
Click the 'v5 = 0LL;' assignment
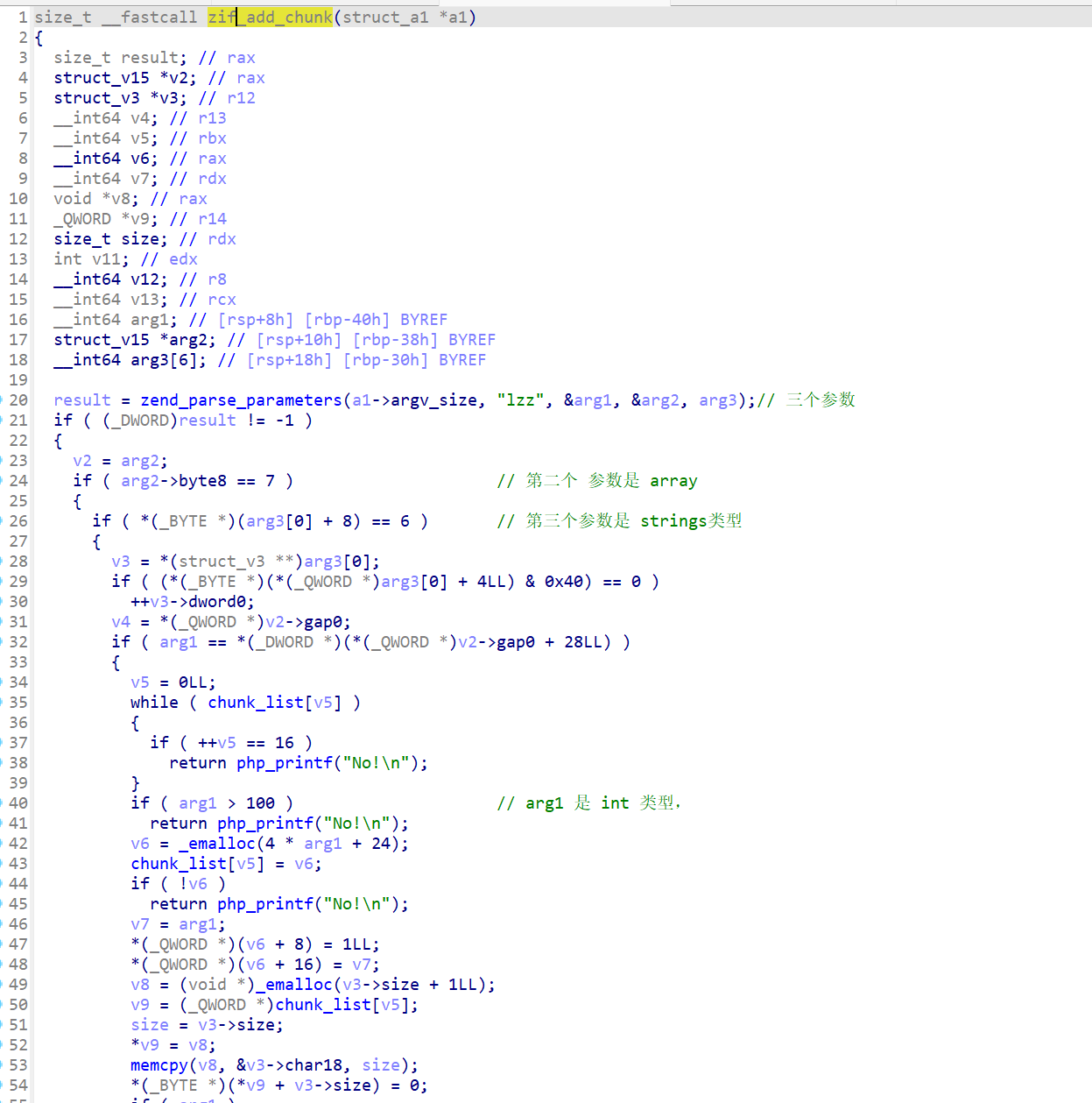(x=173, y=682)
